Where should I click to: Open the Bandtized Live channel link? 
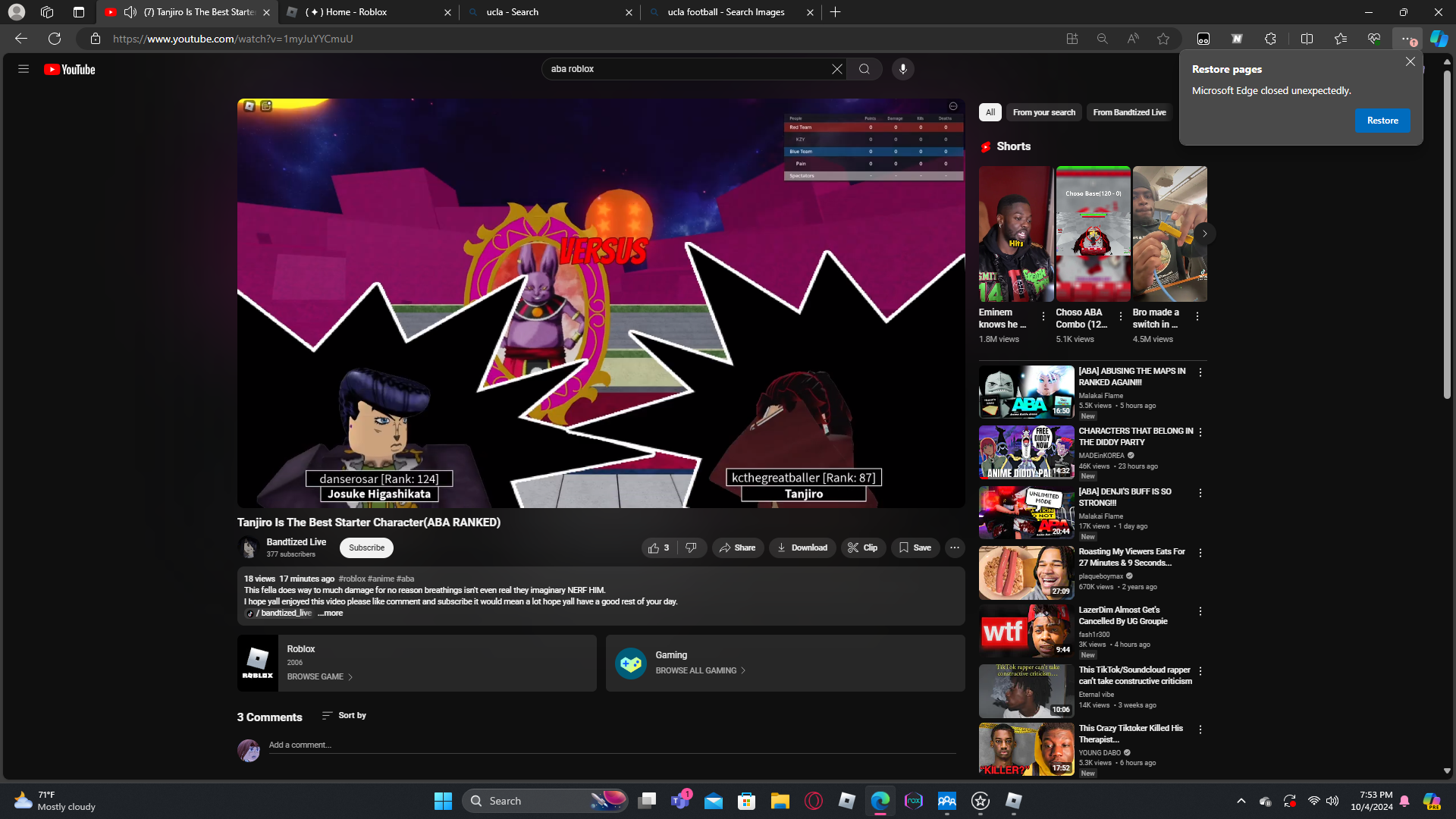[297, 542]
